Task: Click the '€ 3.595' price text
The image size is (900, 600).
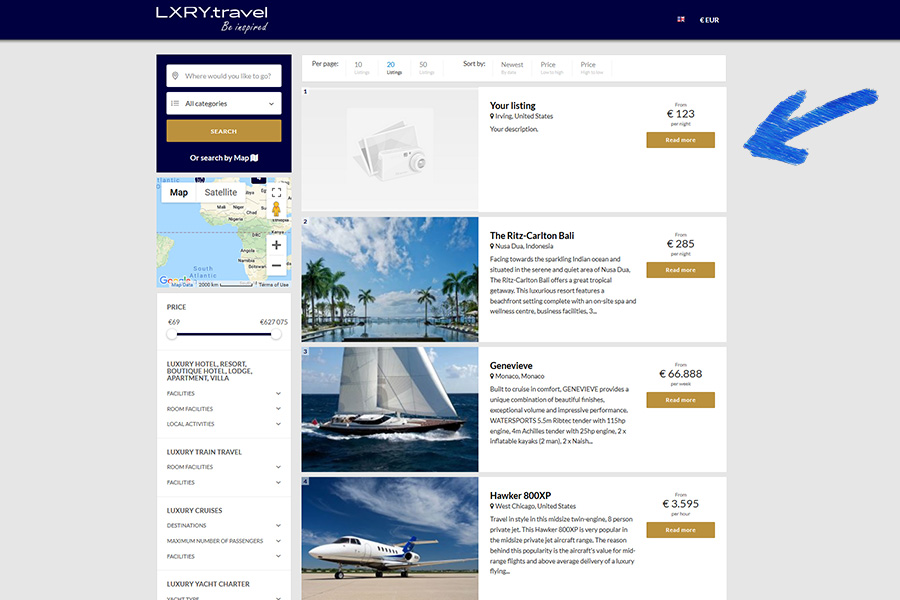Action: click(x=681, y=504)
